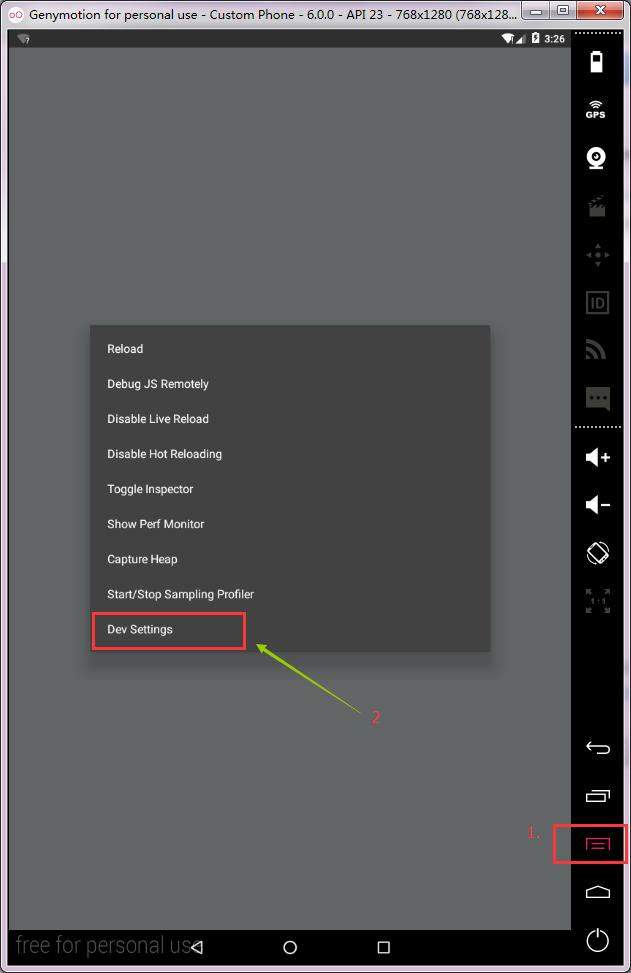The width and height of the screenshot is (631, 973).
Task: Click the Android status bar Wi-Fi icon
Action: 508,38
